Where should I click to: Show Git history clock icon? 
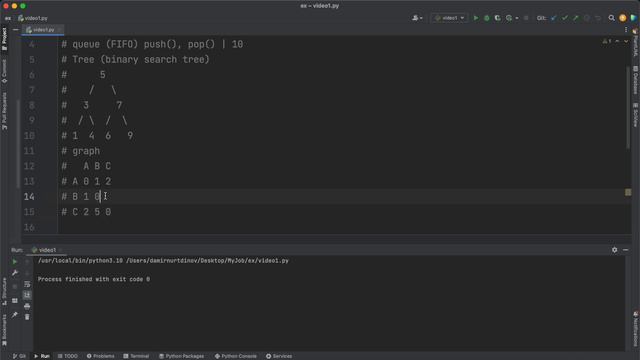click(x=587, y=18)
